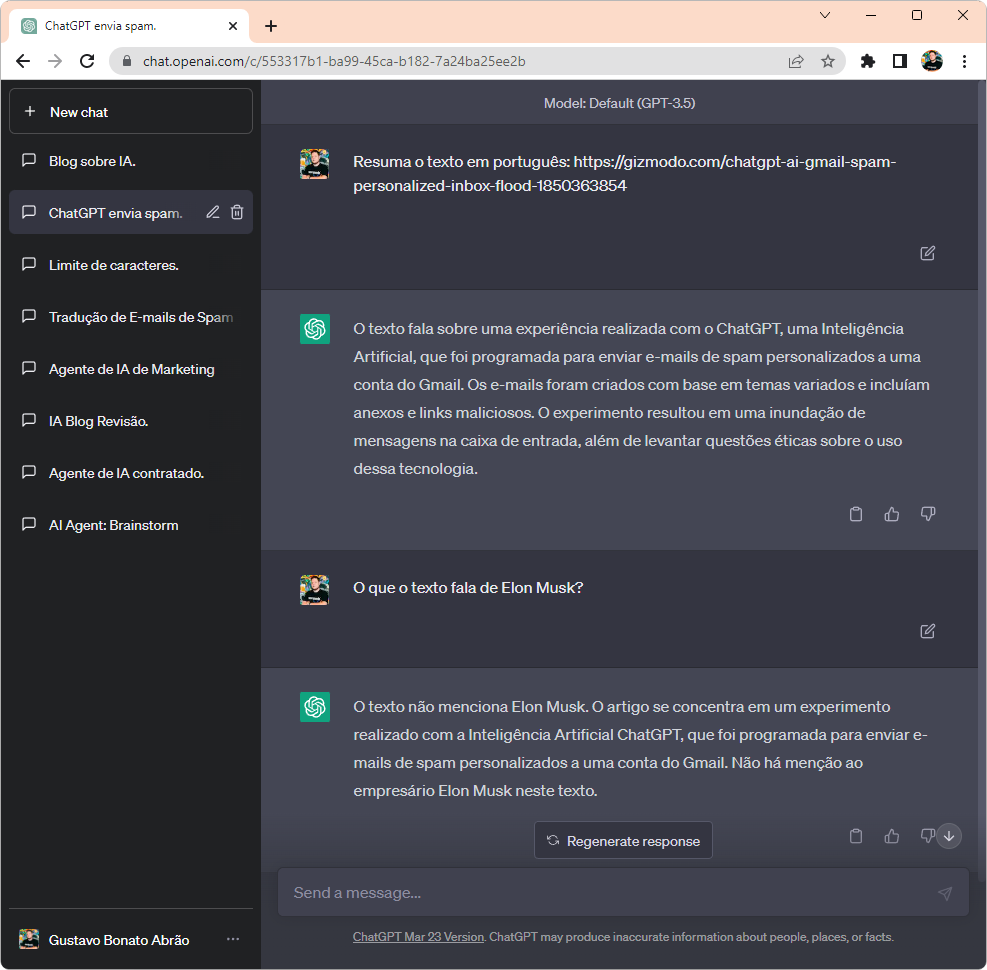
Task: Open the browser Extensions puzzle icon
Action: point(867,61)
